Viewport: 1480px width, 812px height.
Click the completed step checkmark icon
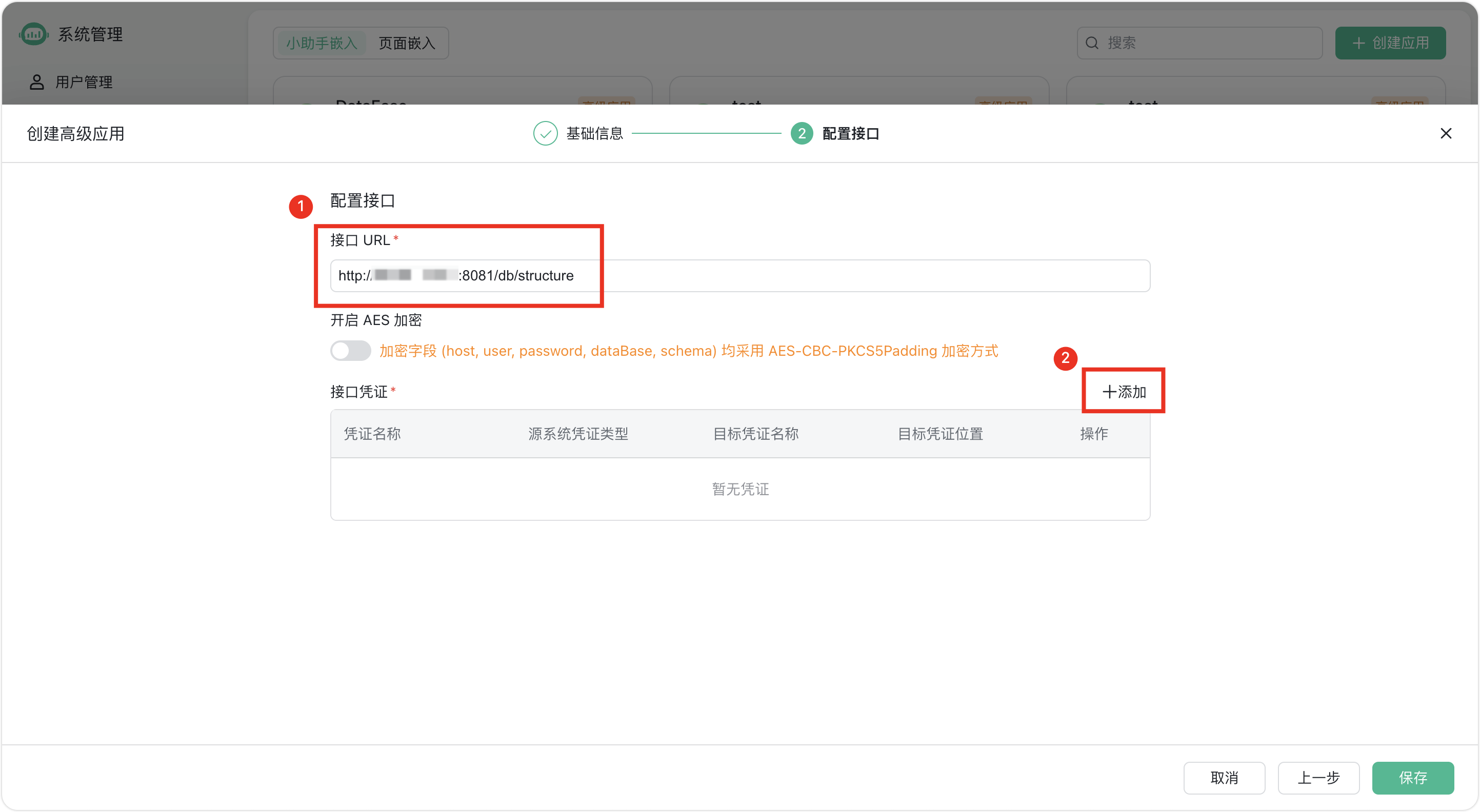pos(545,133)
